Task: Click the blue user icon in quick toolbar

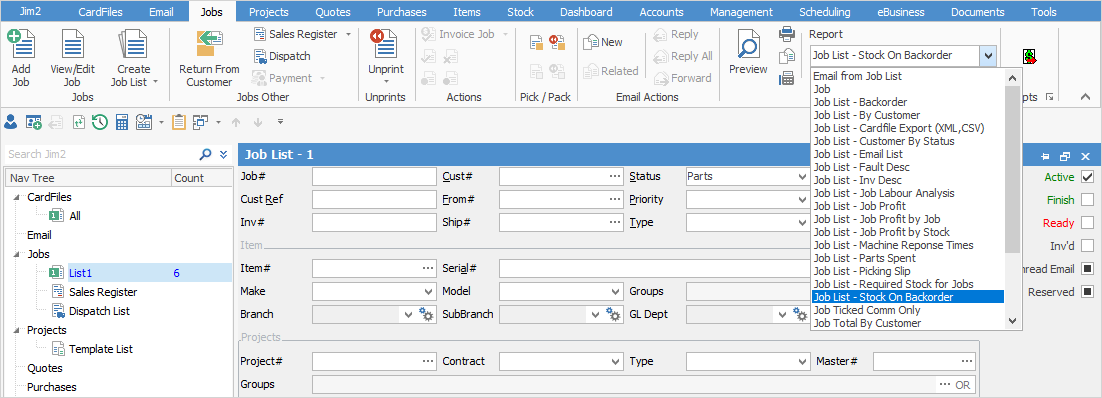Action: [11, 122]
